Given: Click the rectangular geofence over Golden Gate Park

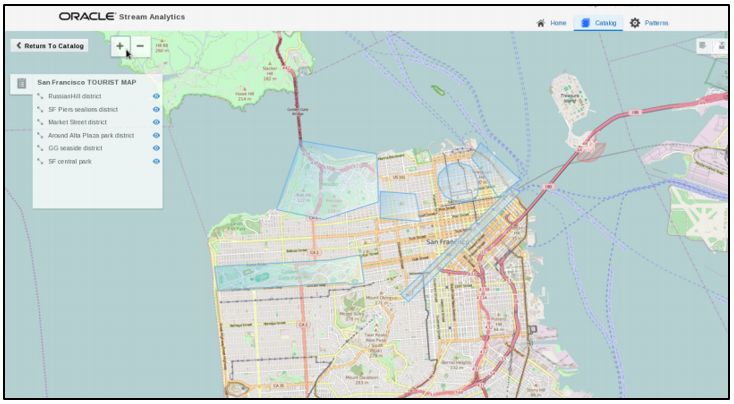Looking at the screenshot, I should point(289,273).
